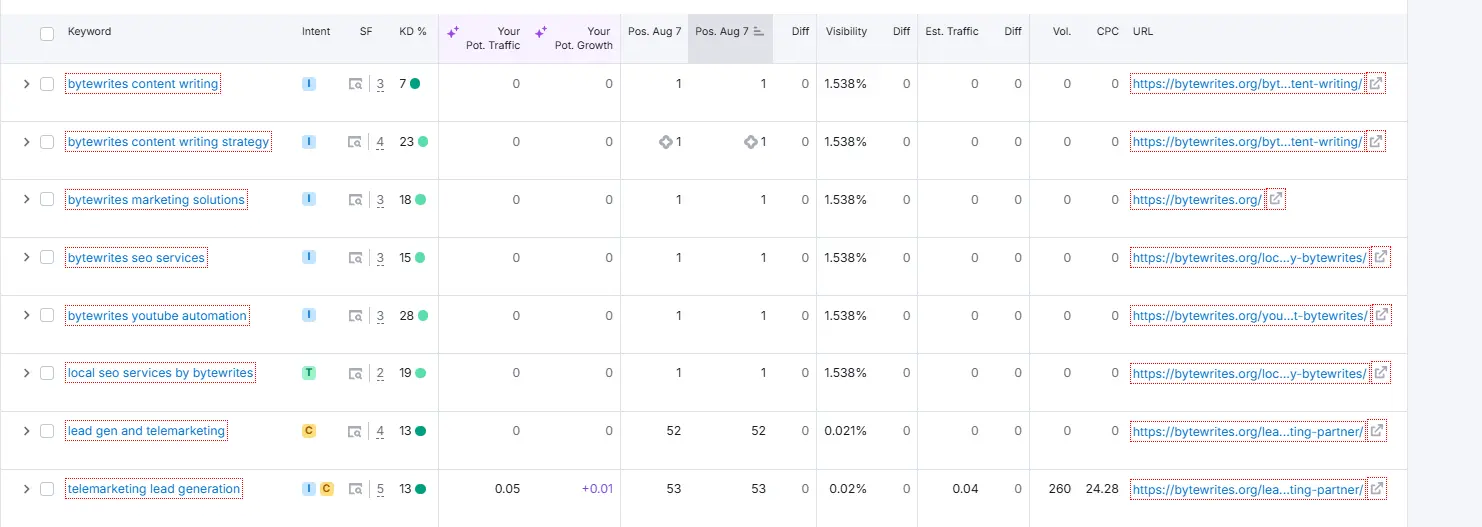Open external link icon for bytewrites youtube automation
This screenshot has height=527, width=1482.
[x=1381, y=315]
